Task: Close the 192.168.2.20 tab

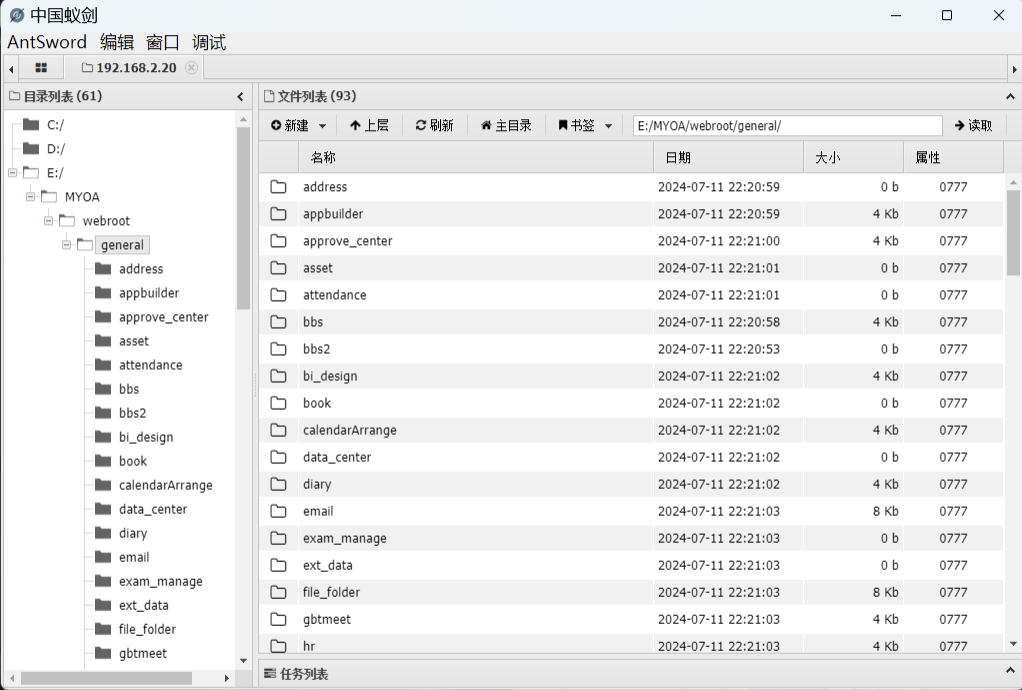Action: (191, 68)
